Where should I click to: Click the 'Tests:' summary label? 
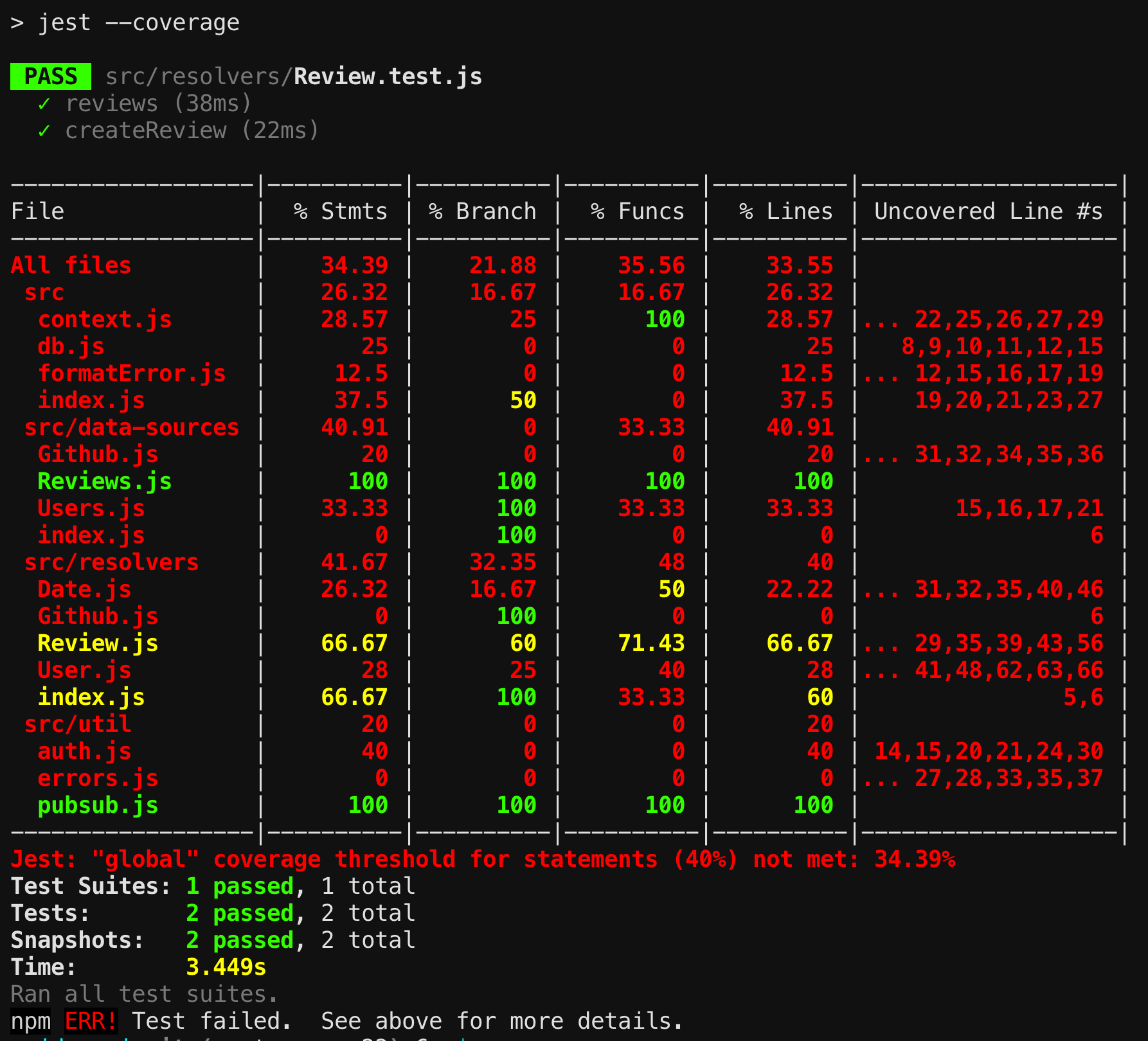click(x=51, y=913)
